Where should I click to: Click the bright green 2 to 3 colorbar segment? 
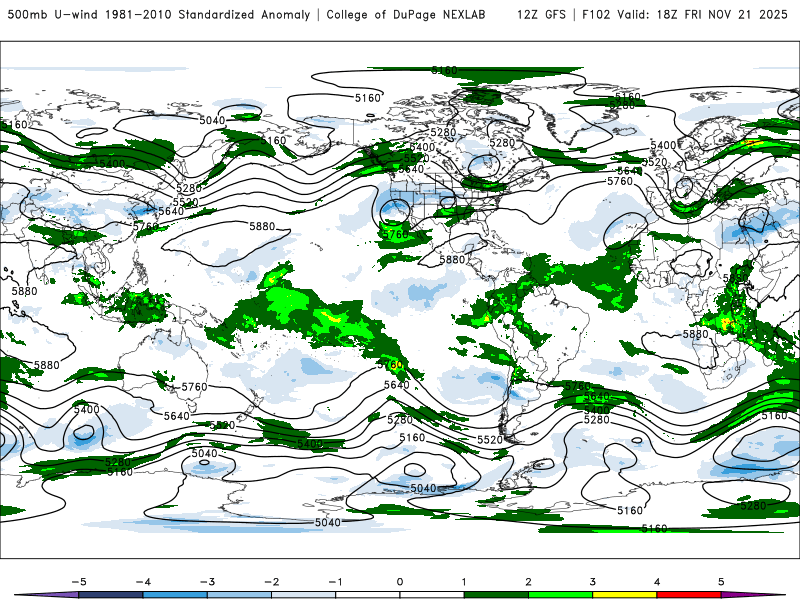pyautogui.click(x=560, y=595)
